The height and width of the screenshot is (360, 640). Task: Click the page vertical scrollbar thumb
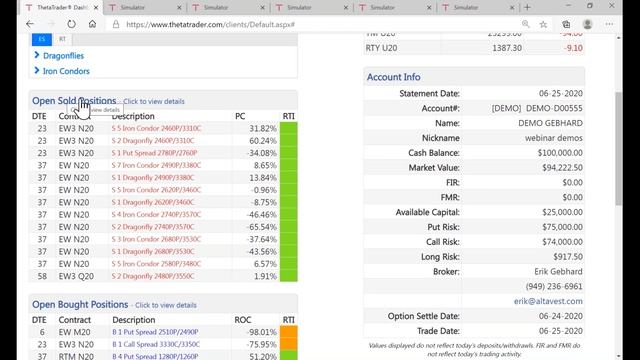click(619, 149)
